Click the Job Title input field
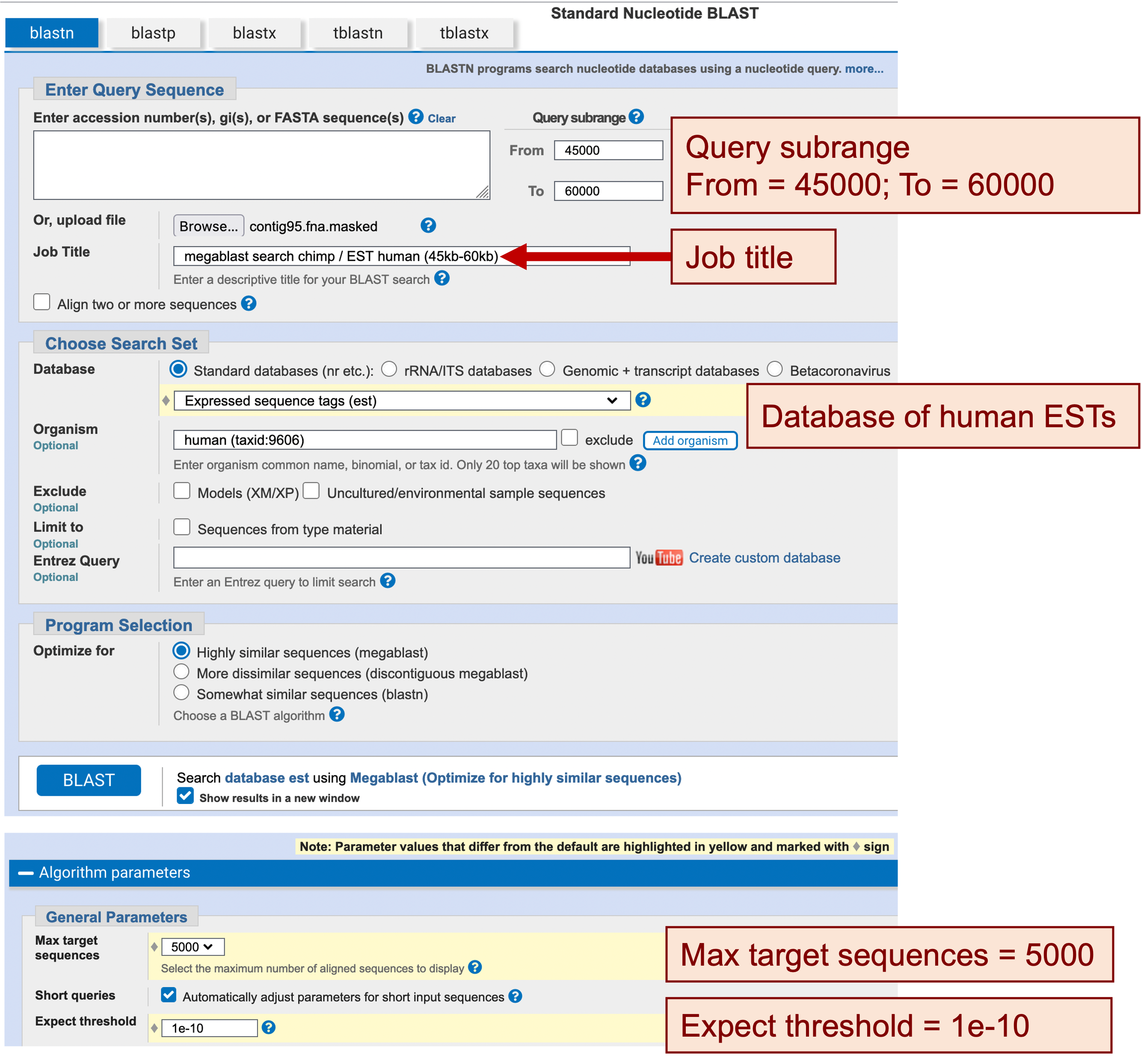 (x=402, y=256)
